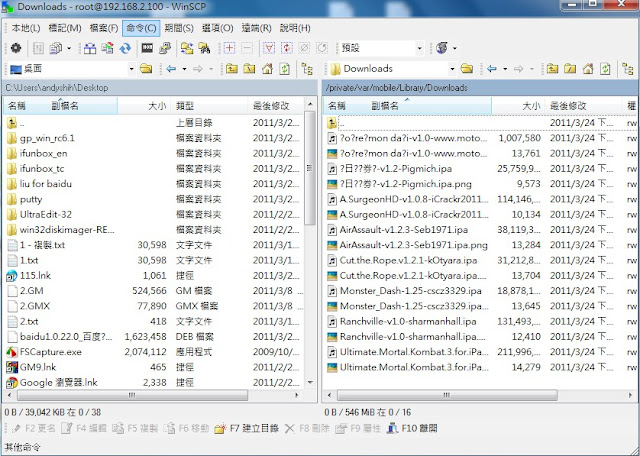Sort local panel by 大小 column
This screenshot has width=640, height=456.
tap(144, 106)
